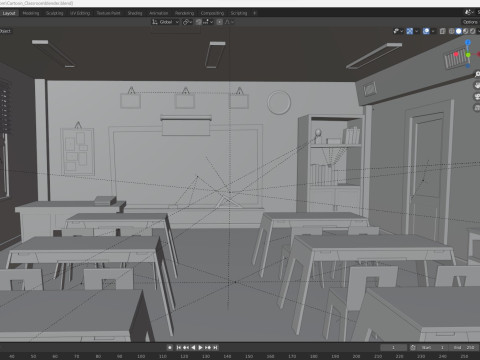This screenshot has height=360, width=480.
Task: Switch to the UV Editing workspace
Action: pyautogui.click(x=80, y=13)
